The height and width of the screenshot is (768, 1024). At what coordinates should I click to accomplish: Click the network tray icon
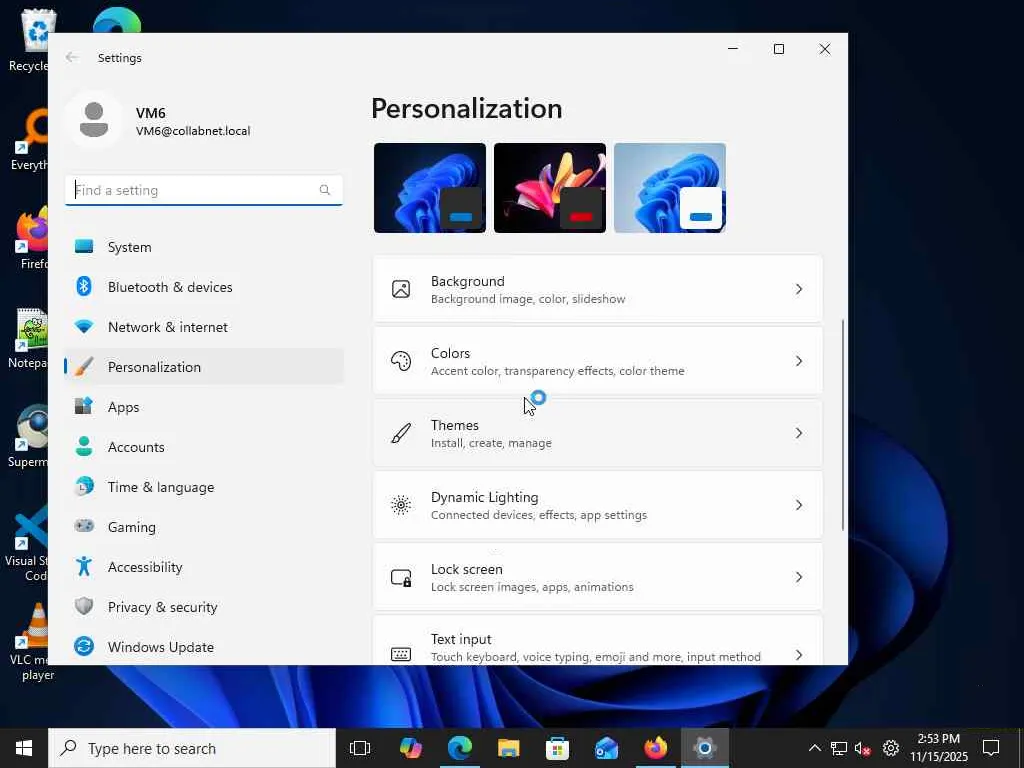[839, 748]
